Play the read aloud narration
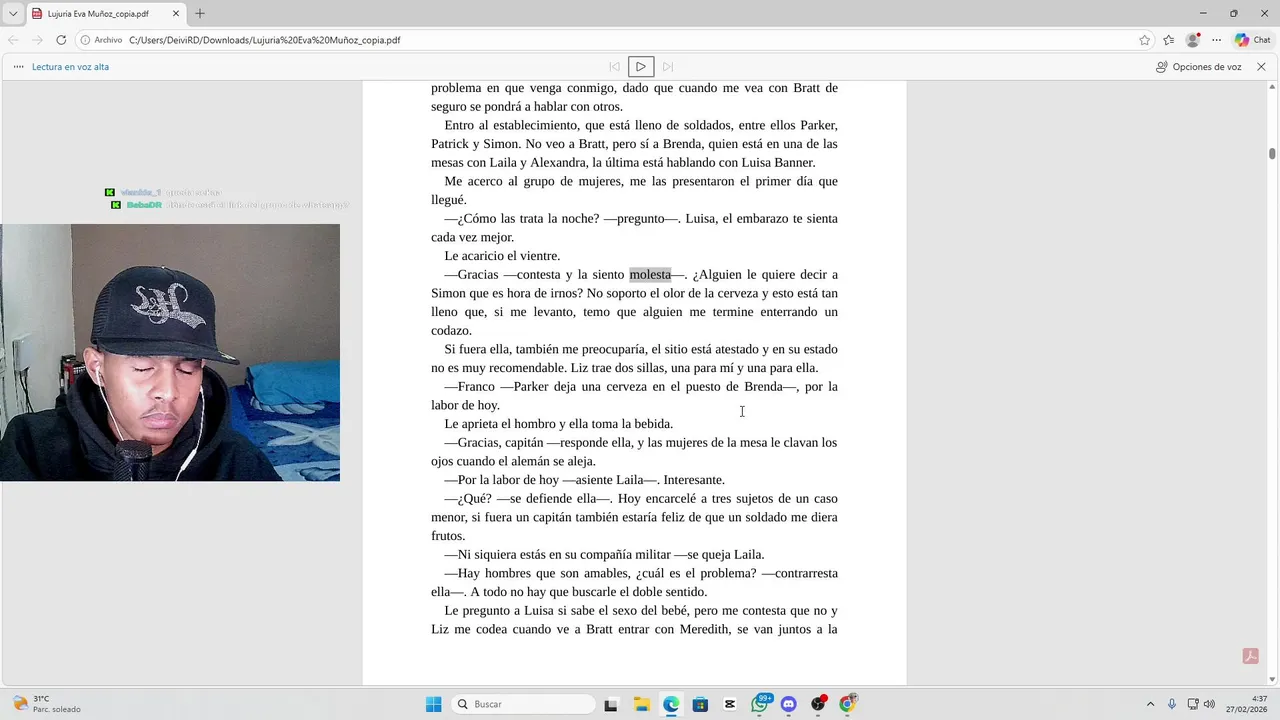The height and width of the screenshot is (720, 1280). (641, 67)
